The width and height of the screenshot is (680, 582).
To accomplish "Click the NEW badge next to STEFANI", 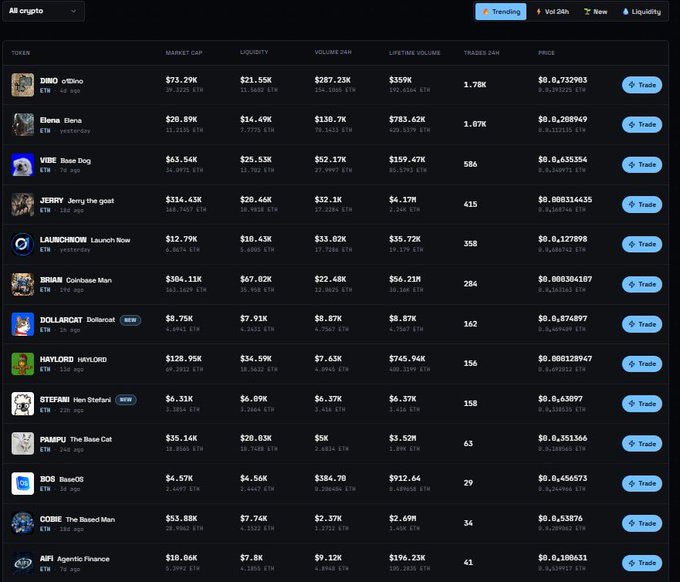I will tap(126, 400).
